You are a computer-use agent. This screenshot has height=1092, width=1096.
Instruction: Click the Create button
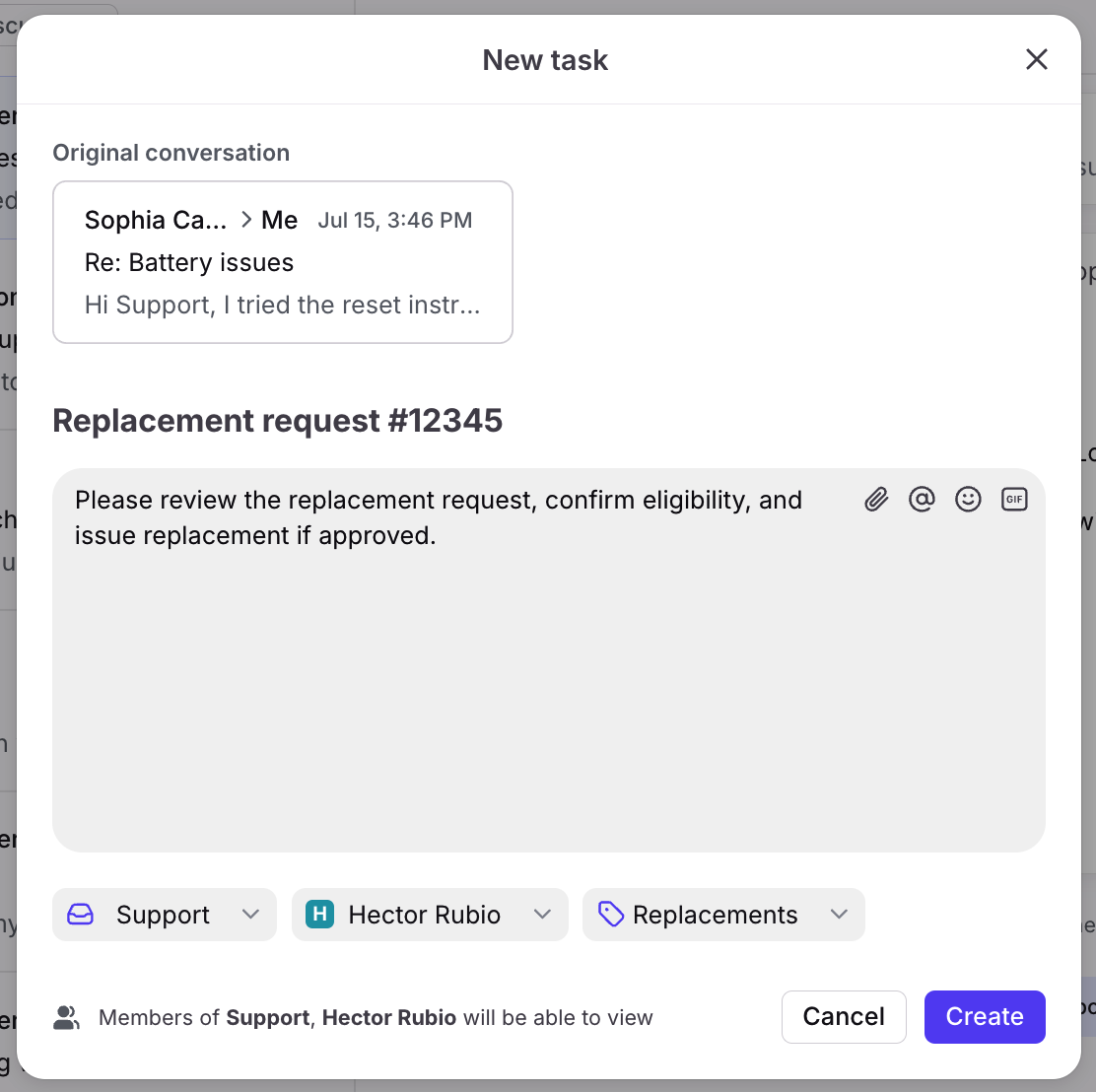(x=985, y=1016)
